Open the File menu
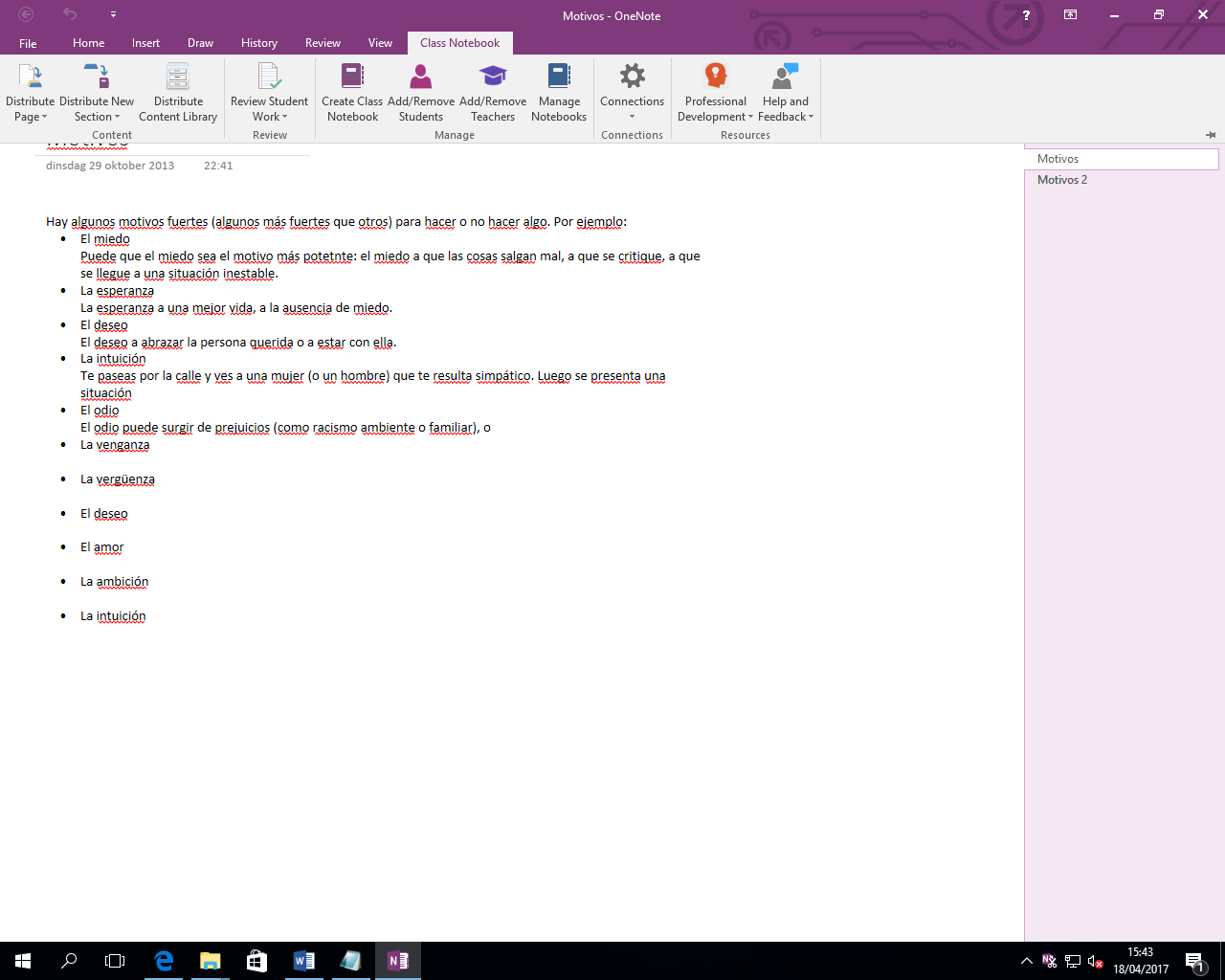 [28, 43]
